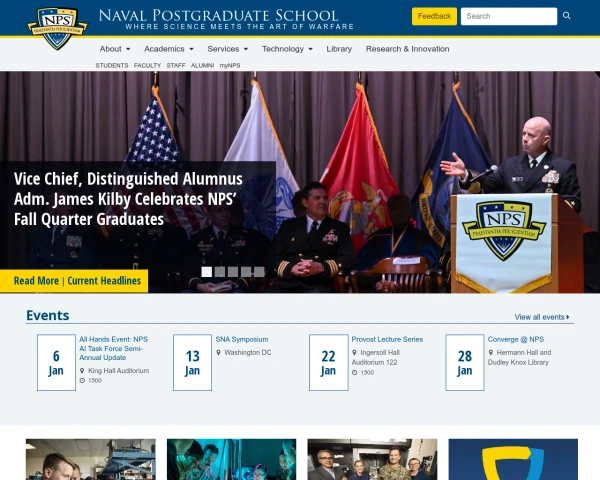Click the NPS shield logo in header

tap(57, 28)
